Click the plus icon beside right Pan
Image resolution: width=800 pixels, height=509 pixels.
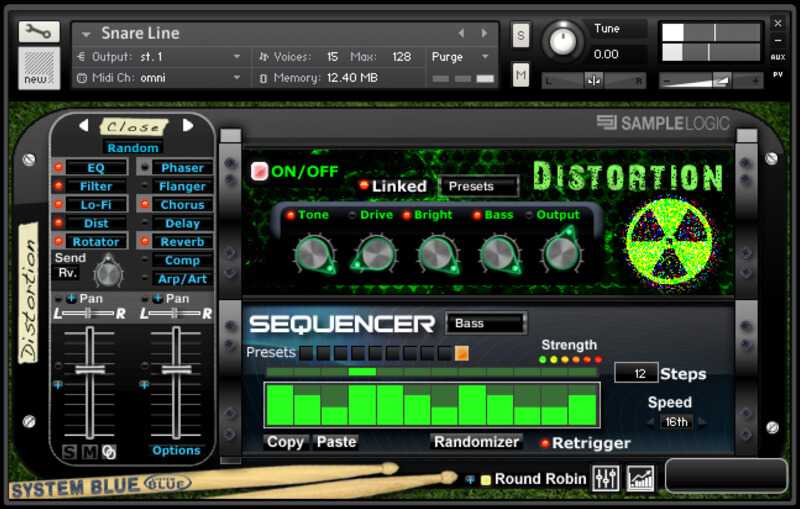pyautogui.click(x=158, y=298)
